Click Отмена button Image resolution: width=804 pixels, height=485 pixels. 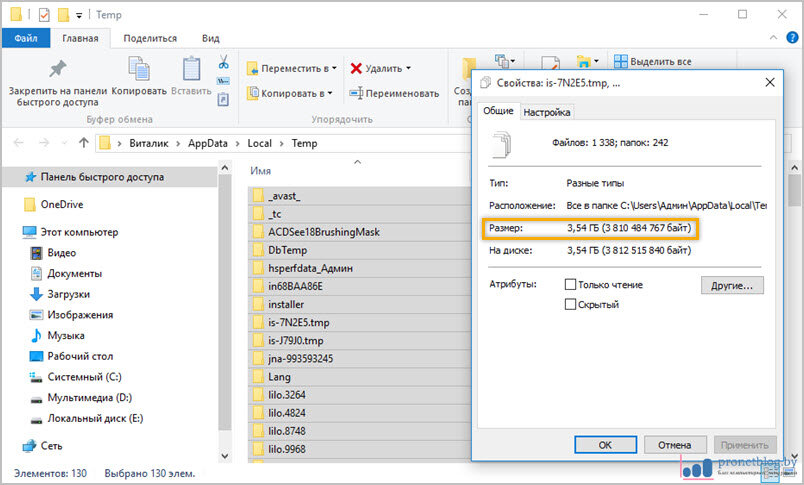[x=675, y=445]
